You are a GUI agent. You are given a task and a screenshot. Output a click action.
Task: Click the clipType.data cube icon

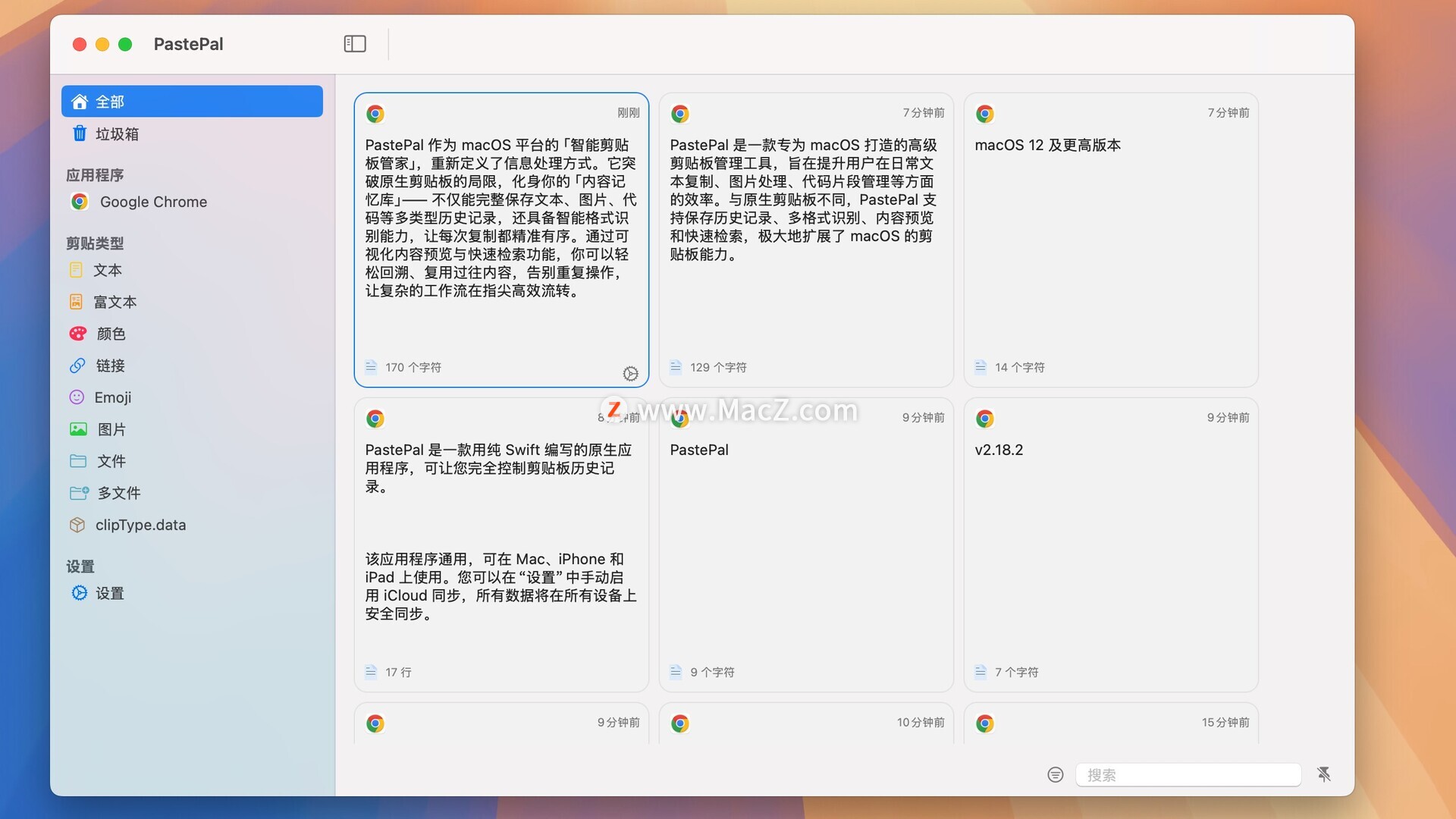point(77,525)
